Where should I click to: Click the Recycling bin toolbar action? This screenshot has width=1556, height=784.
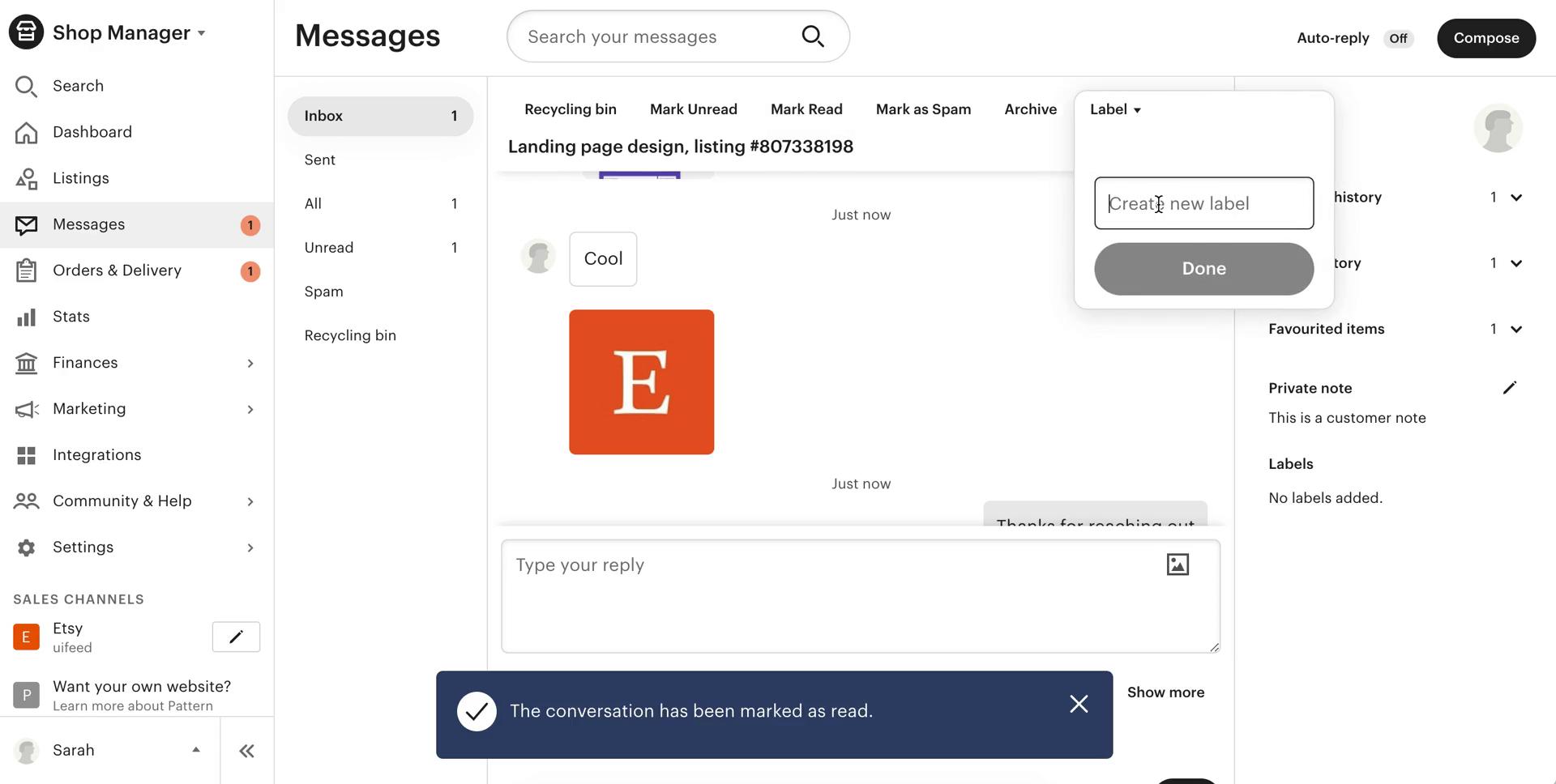point(571,109)
